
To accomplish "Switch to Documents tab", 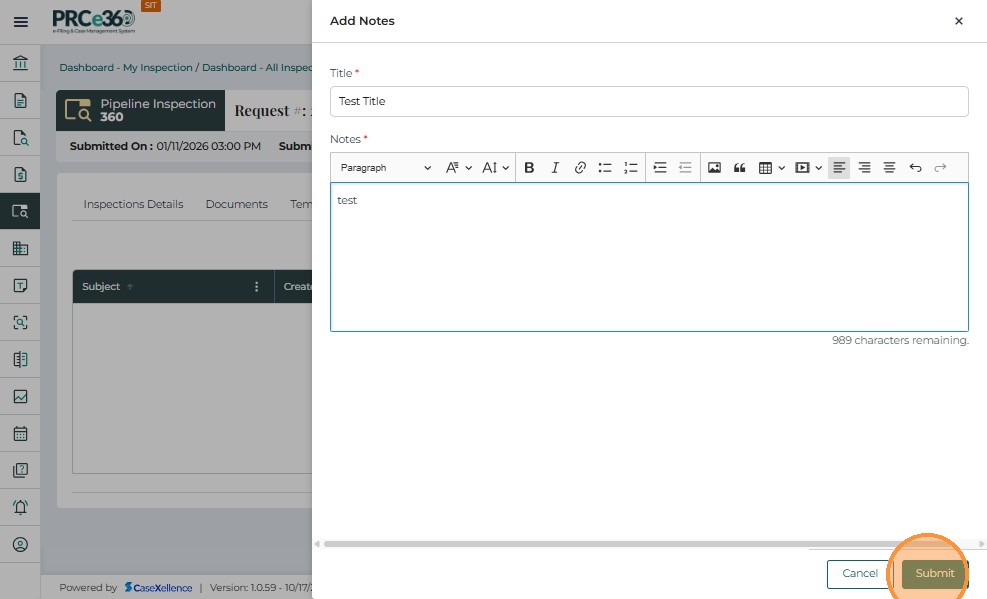I will coord(237,204).
